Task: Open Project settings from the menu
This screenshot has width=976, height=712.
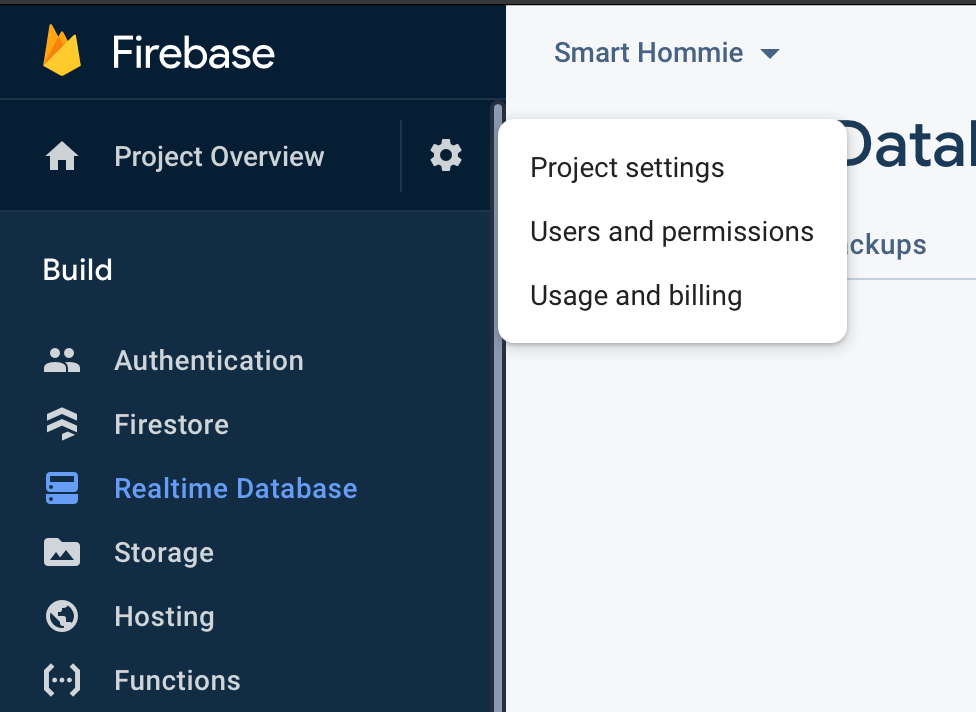Action: (x=627, y=167)
